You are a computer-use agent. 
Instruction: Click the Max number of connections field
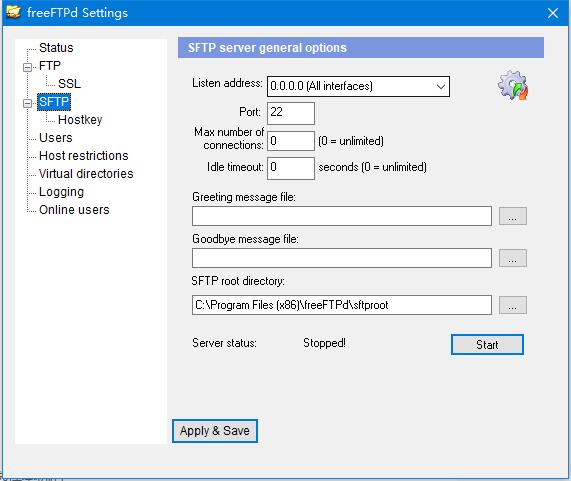click(291, 141)
